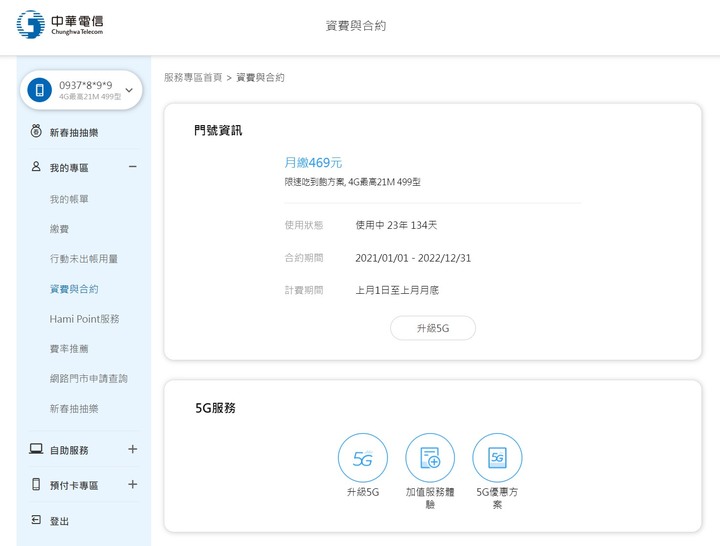This screenshot has height=546, width=720.
Task: Expand 自助服務 section with plus sign
Action: 133,449
